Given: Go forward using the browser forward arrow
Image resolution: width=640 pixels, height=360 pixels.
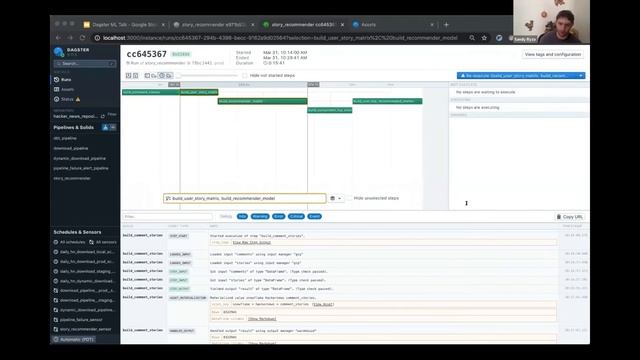Looking at the screenshot, I should coord(70,38).
